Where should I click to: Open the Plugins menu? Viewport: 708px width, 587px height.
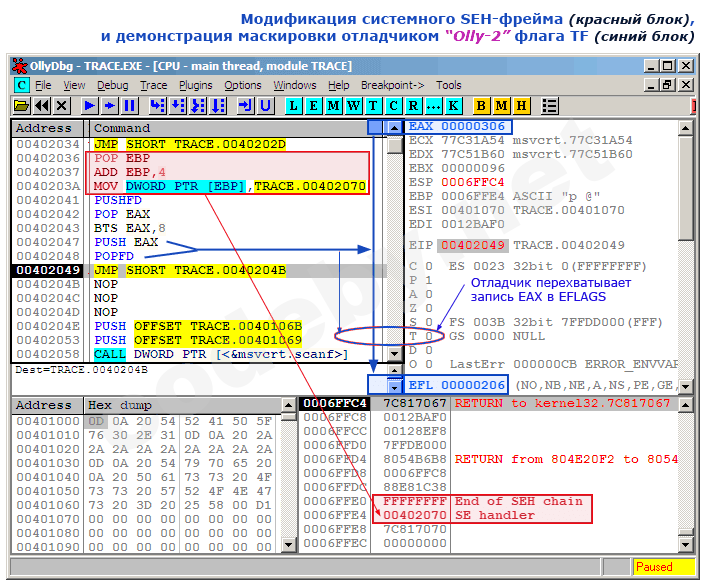[x=196, y=85]
